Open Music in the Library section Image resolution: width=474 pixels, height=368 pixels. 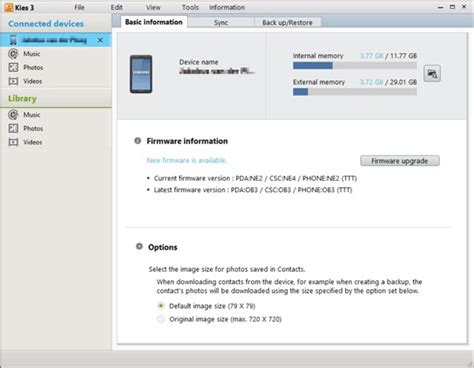31,115
